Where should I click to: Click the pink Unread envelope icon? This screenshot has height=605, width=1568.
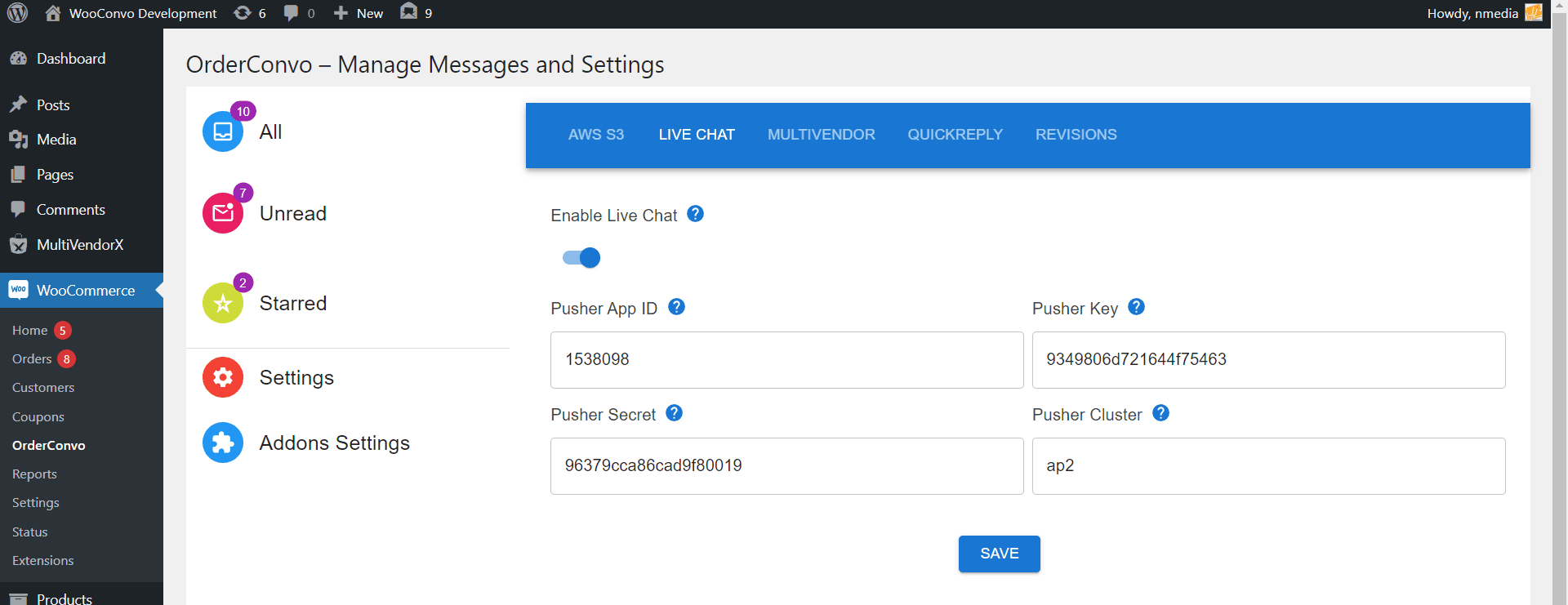click(223, 213)
